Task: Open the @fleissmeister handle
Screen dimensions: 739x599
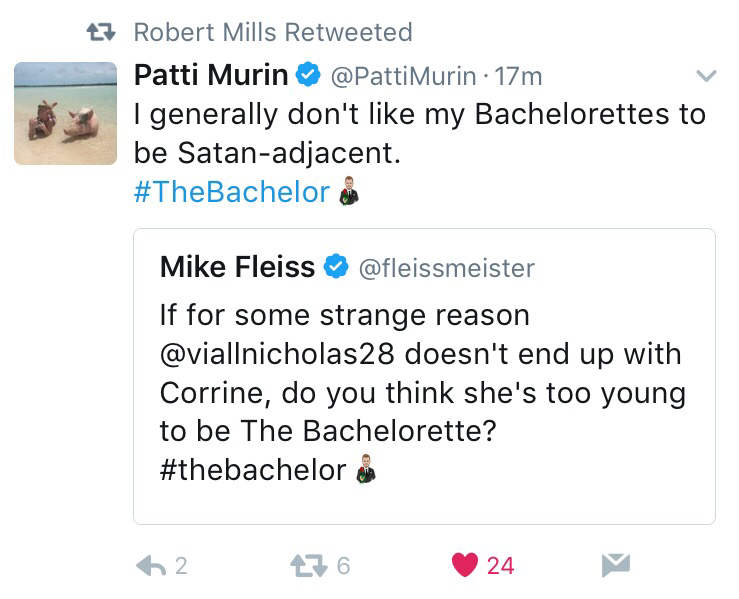Action: pyautogui.click(x=445, y=268)
